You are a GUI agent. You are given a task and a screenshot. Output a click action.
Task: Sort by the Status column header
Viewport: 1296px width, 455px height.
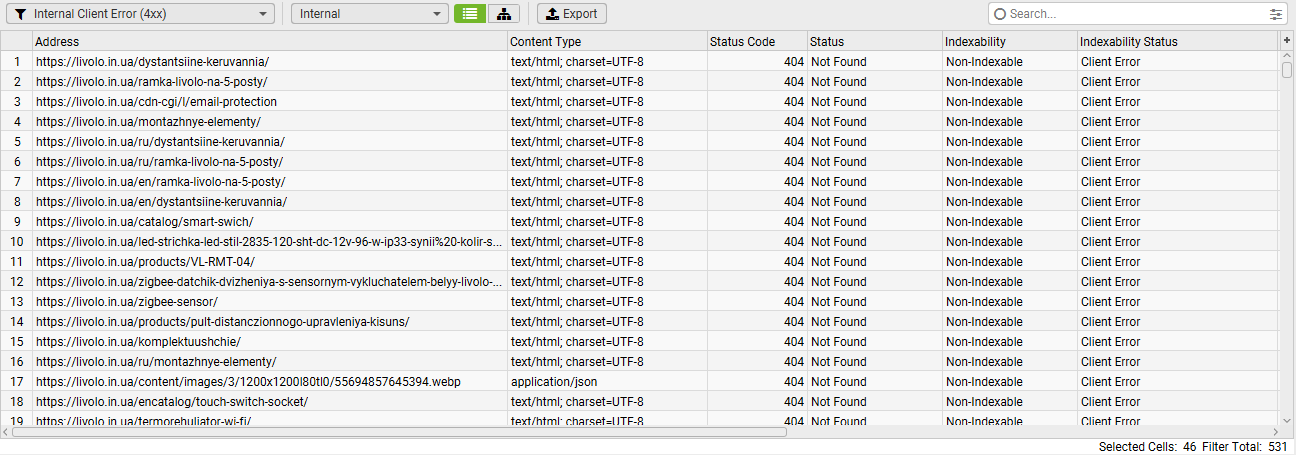coord(874,41)
